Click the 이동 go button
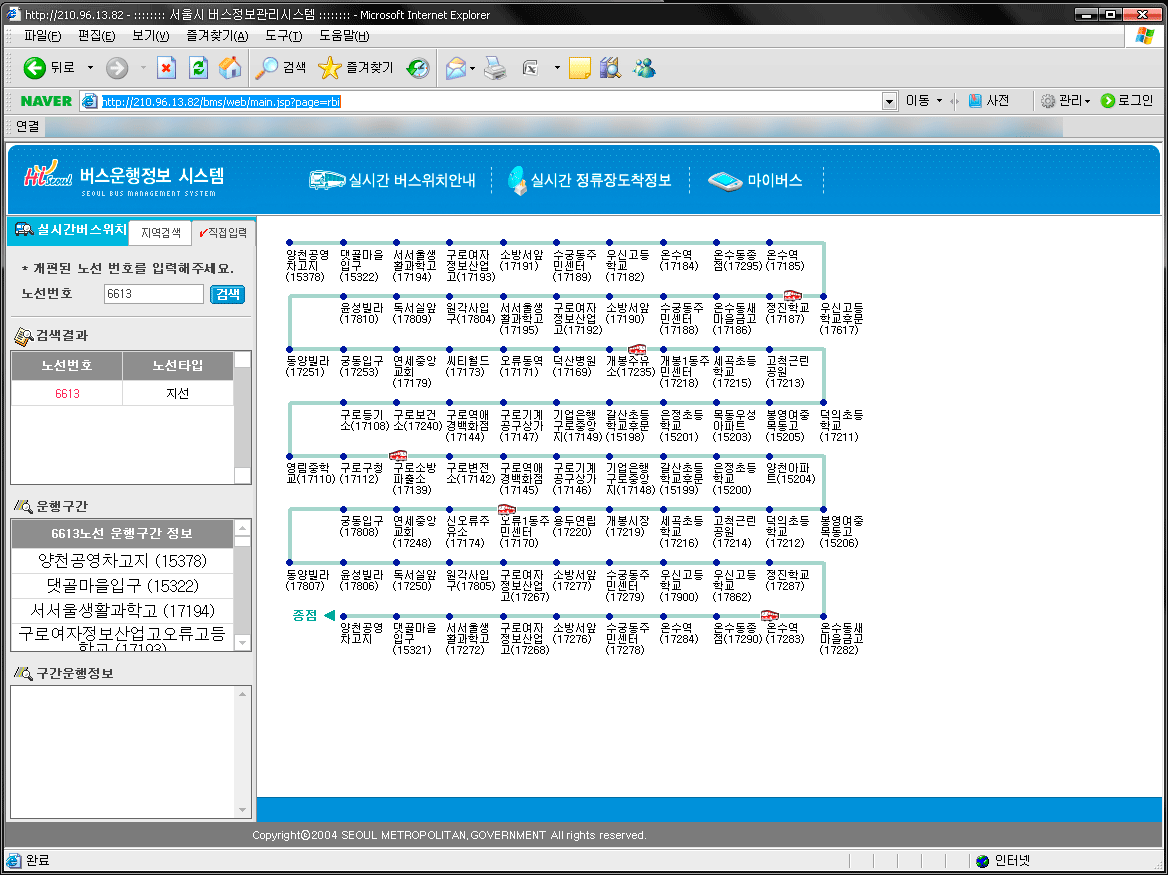 click(918, 101)
